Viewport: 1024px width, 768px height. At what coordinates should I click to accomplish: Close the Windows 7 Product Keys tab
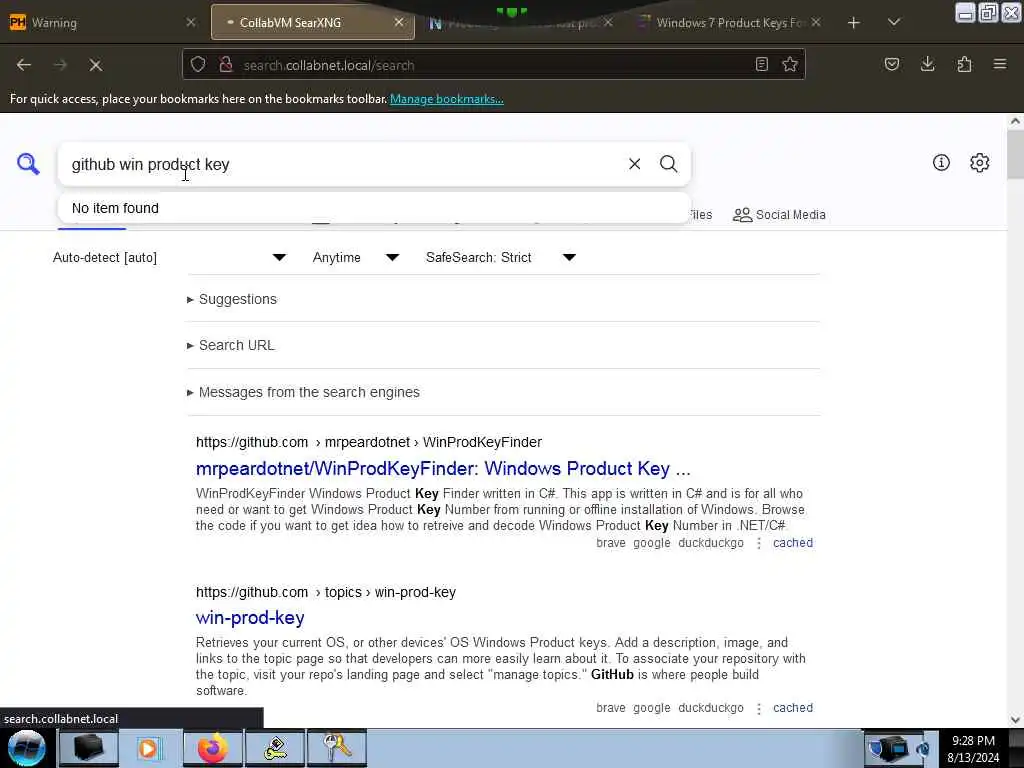(816, 22)
